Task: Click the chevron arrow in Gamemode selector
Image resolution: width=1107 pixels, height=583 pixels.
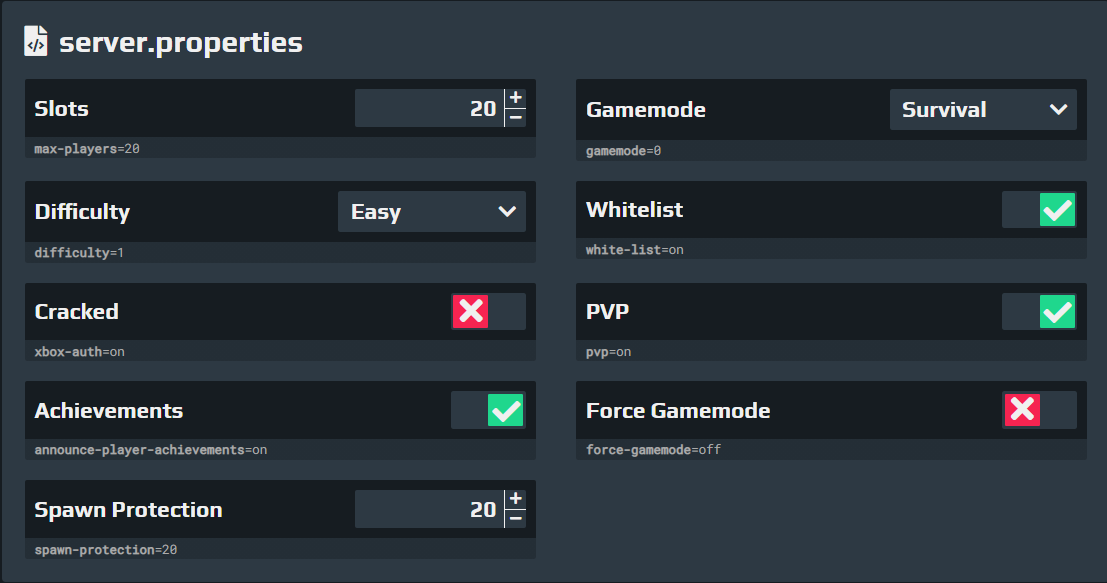Action: [1058, 109]
